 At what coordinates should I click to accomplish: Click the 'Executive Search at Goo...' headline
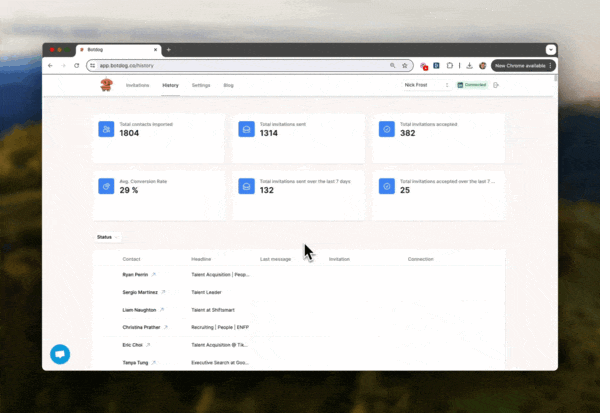[220, 363]
